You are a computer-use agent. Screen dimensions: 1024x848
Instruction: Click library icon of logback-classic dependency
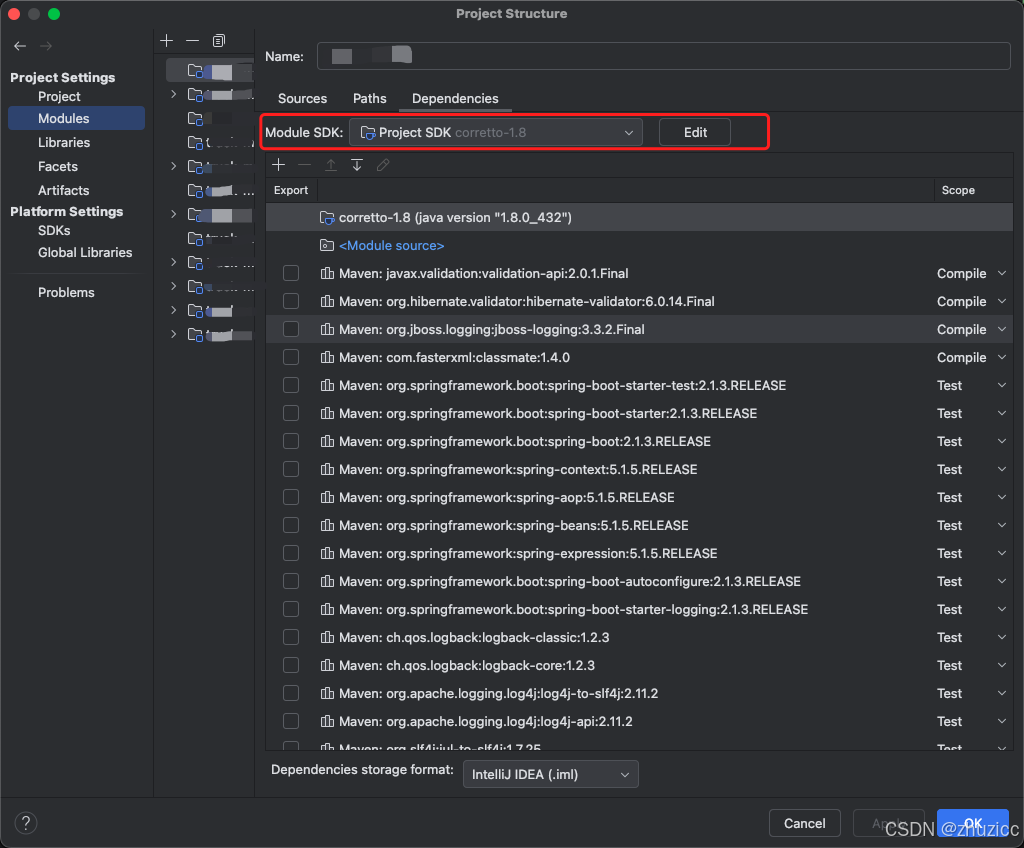(x=327, y=637)
